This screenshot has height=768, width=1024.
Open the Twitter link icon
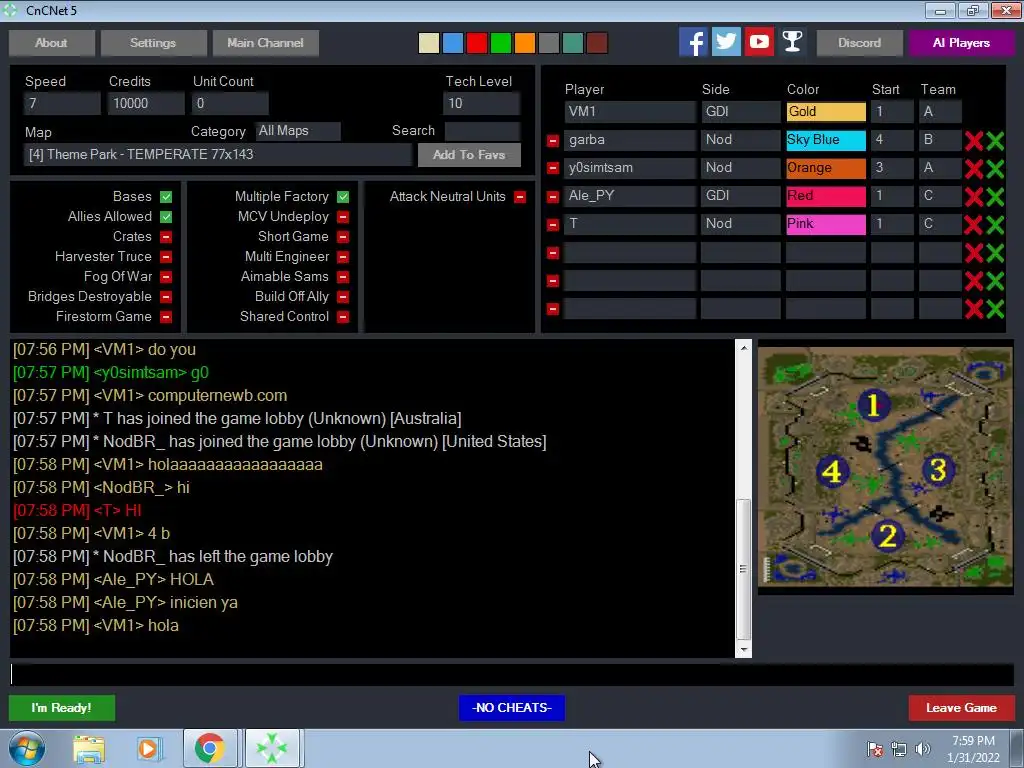click(x=726, y=42)
